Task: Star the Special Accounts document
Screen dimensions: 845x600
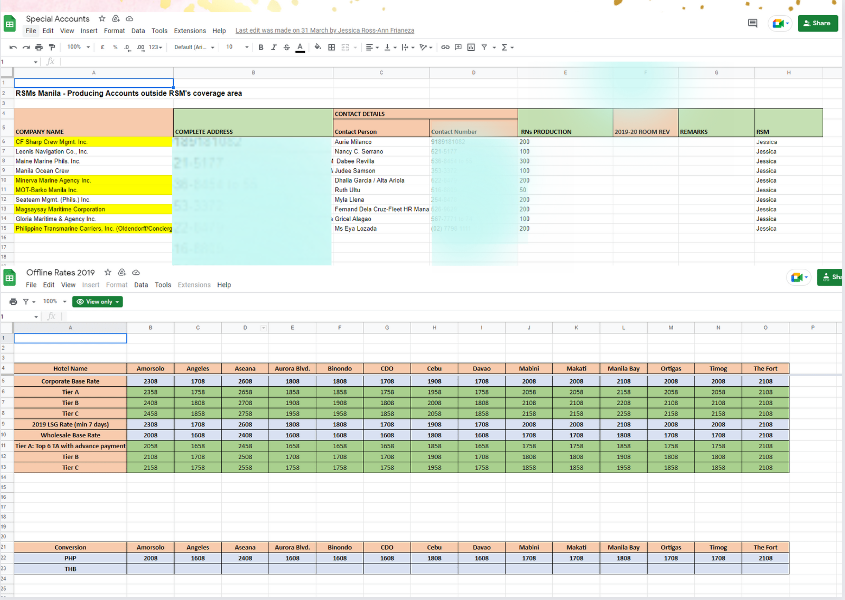Action: pyautogui.click(x=102, y=18)
